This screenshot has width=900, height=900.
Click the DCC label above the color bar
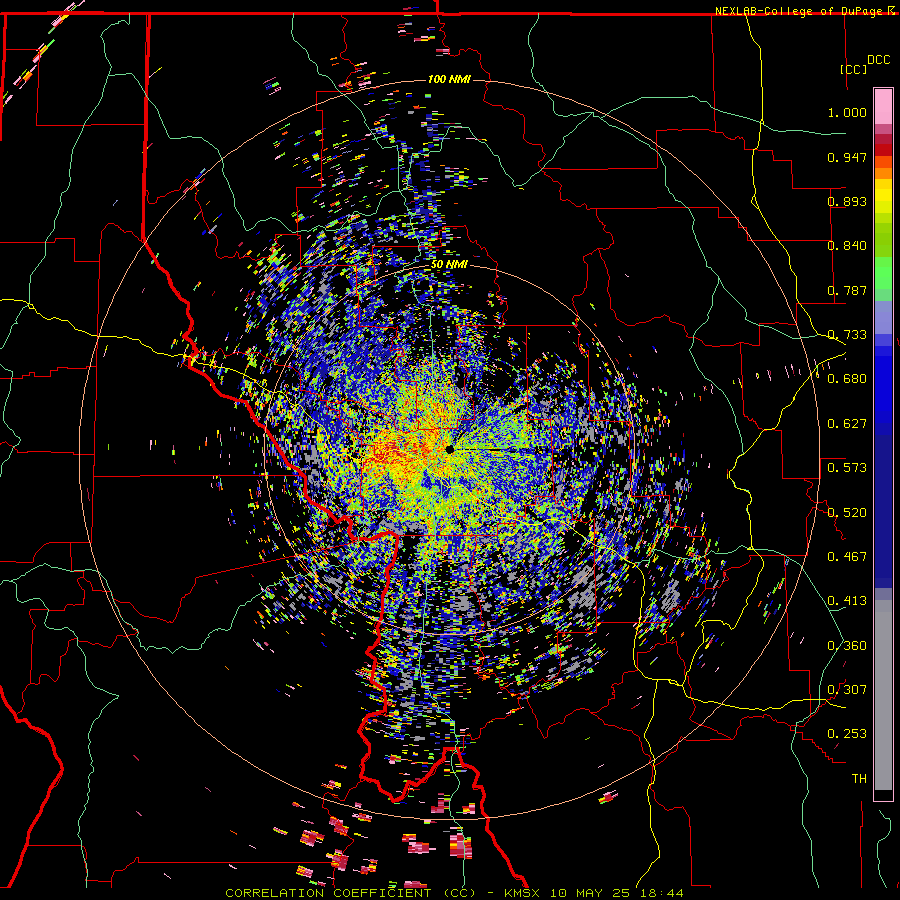(878, 60)
